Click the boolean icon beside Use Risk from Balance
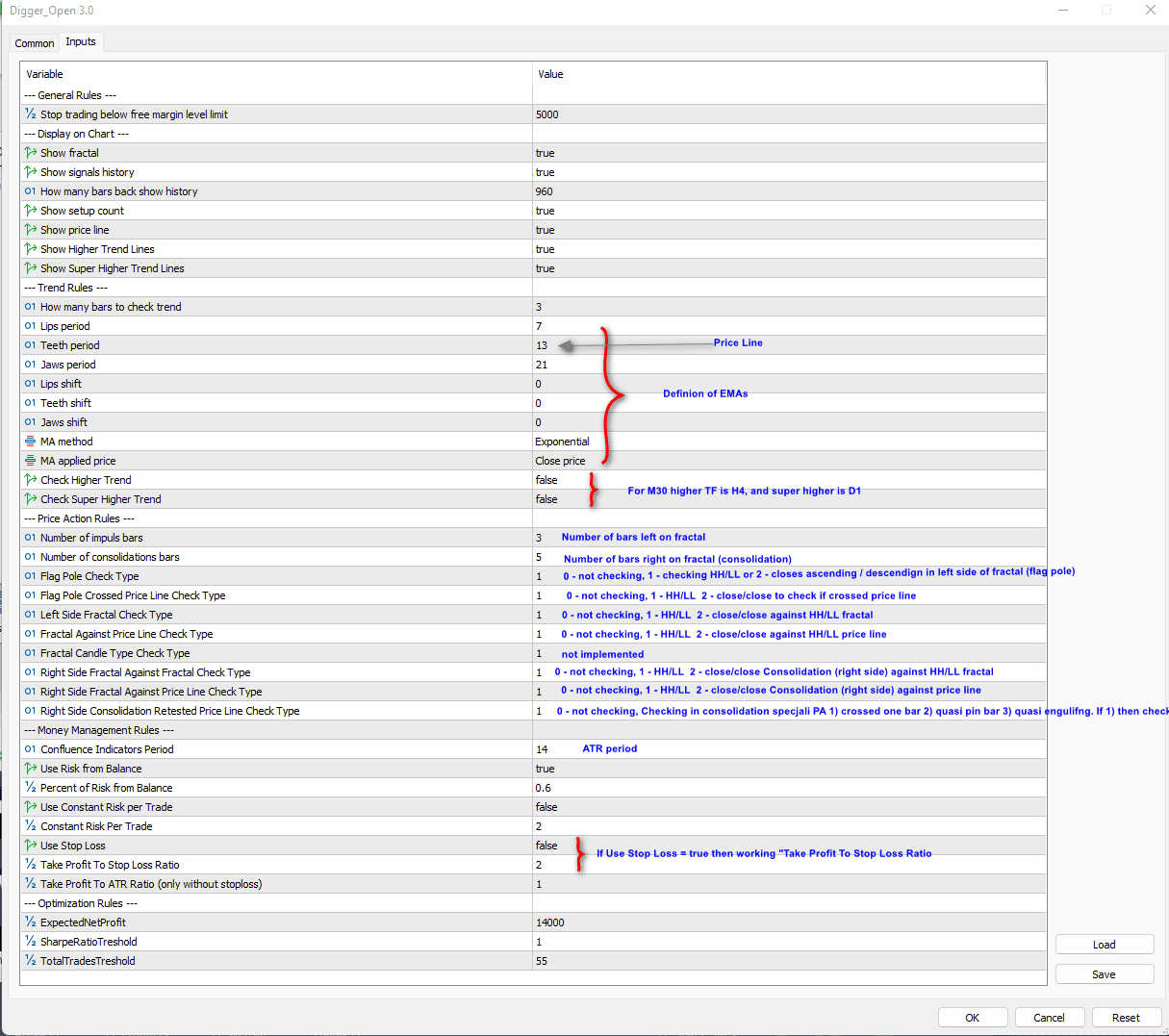1169x1036 pixels. (31, 769)
